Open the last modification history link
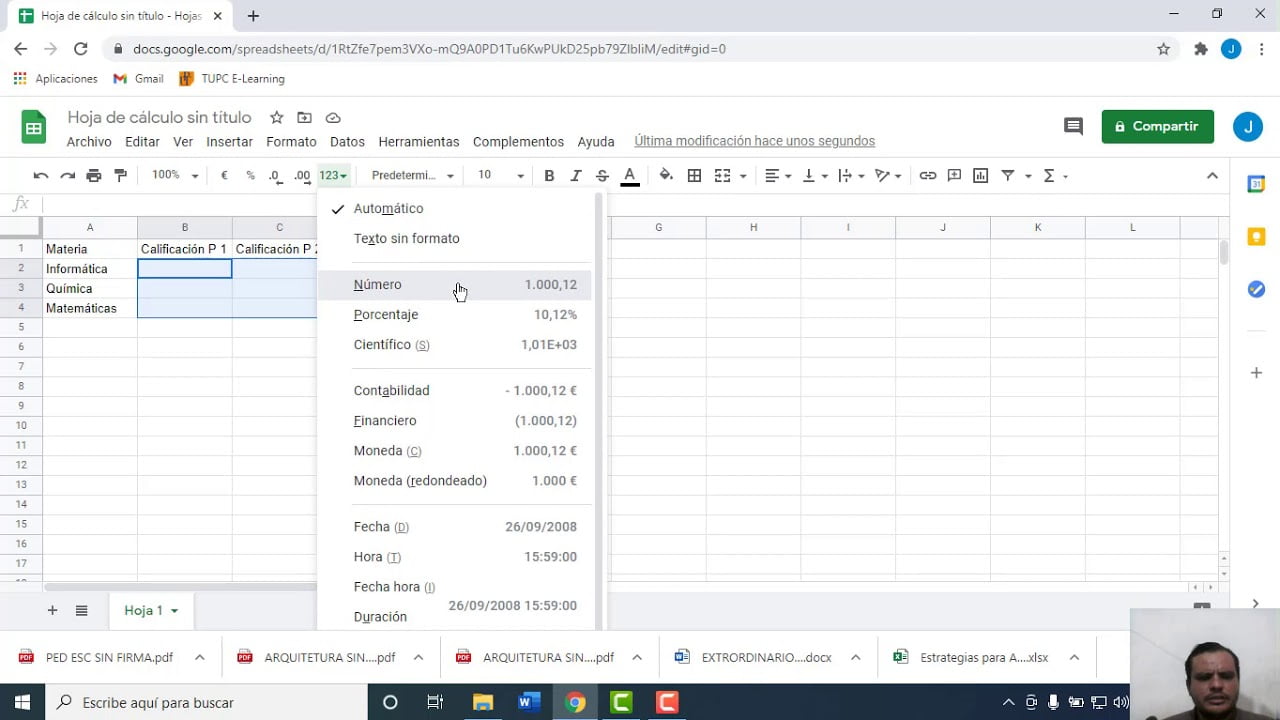Screen dimensions: 1280x720 tap(754, 142)
